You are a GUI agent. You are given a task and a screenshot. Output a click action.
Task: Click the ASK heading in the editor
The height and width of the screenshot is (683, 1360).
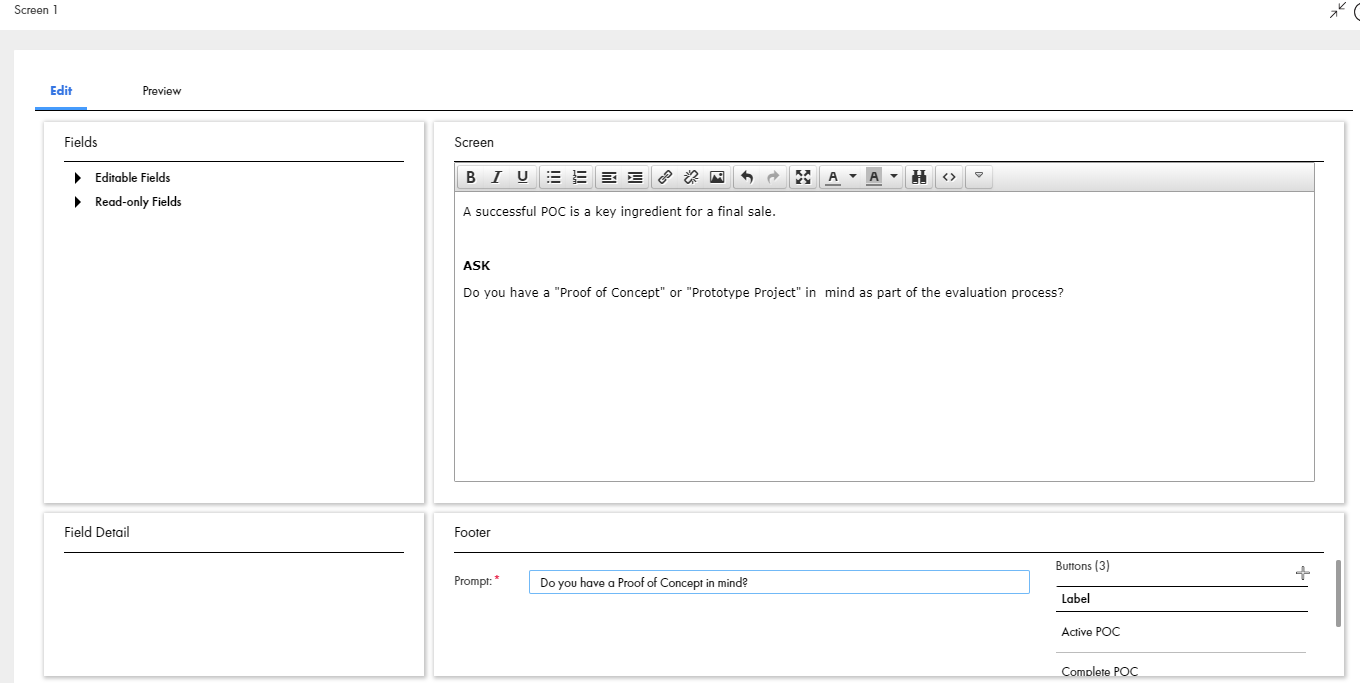pyautogui.click(x=477, y=266)
